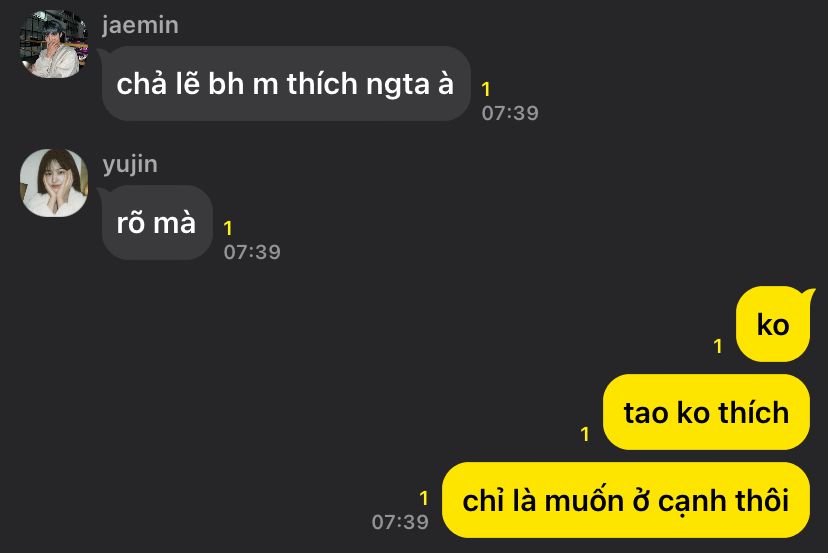Screen dimensions: 828x553
Task: Tap the 07:39 timestamp under jaemin's message
Action: pyautogui.click(x=510, y=113)
